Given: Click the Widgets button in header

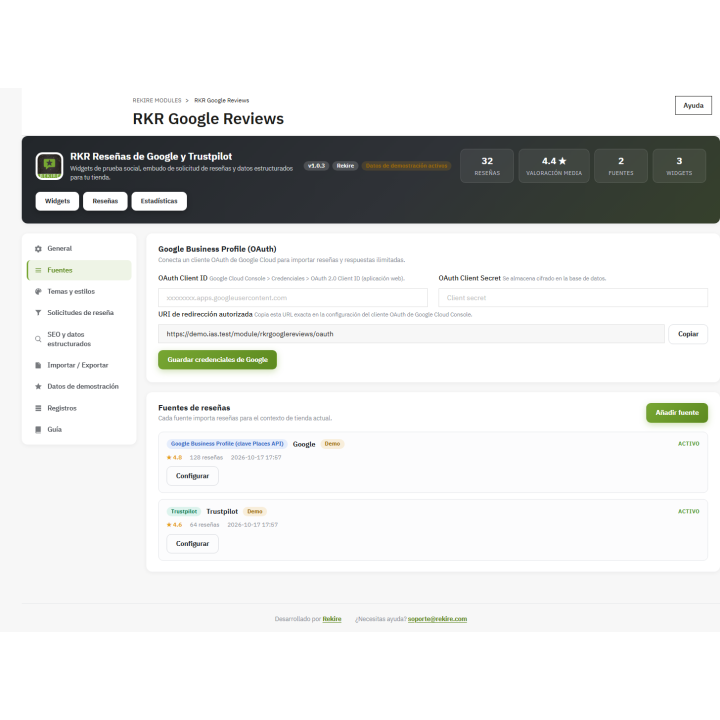Looking at the screenshot, I should click(x=57, y=201).
